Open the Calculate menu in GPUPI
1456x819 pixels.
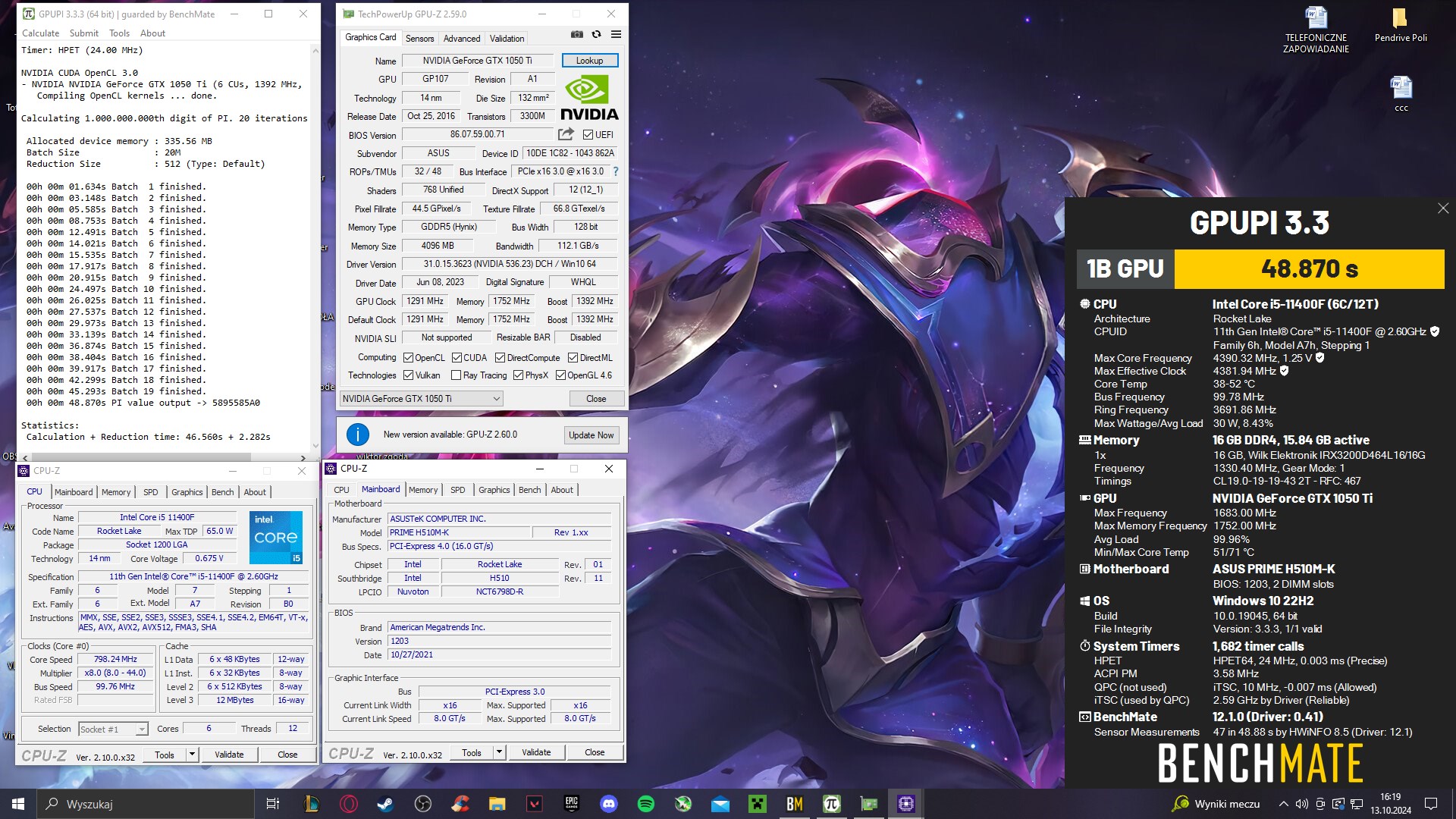tap(40, 33)
